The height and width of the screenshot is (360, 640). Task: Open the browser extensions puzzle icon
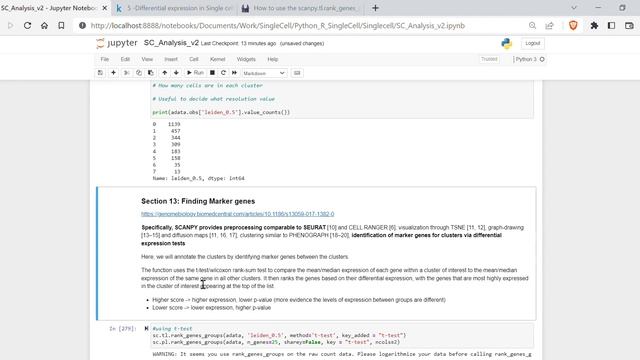(594, 25)
